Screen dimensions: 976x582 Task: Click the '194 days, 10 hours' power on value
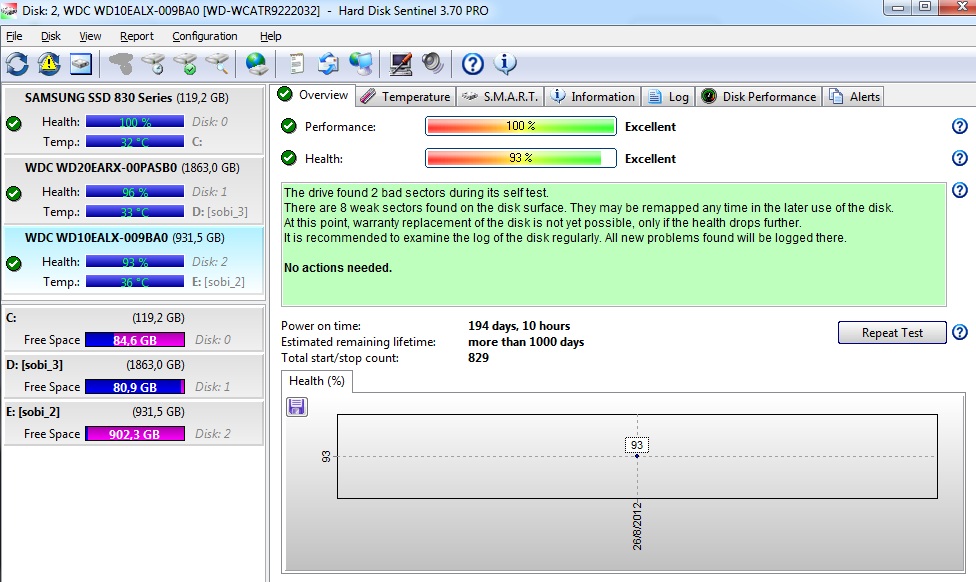click(x=518, y=326)
